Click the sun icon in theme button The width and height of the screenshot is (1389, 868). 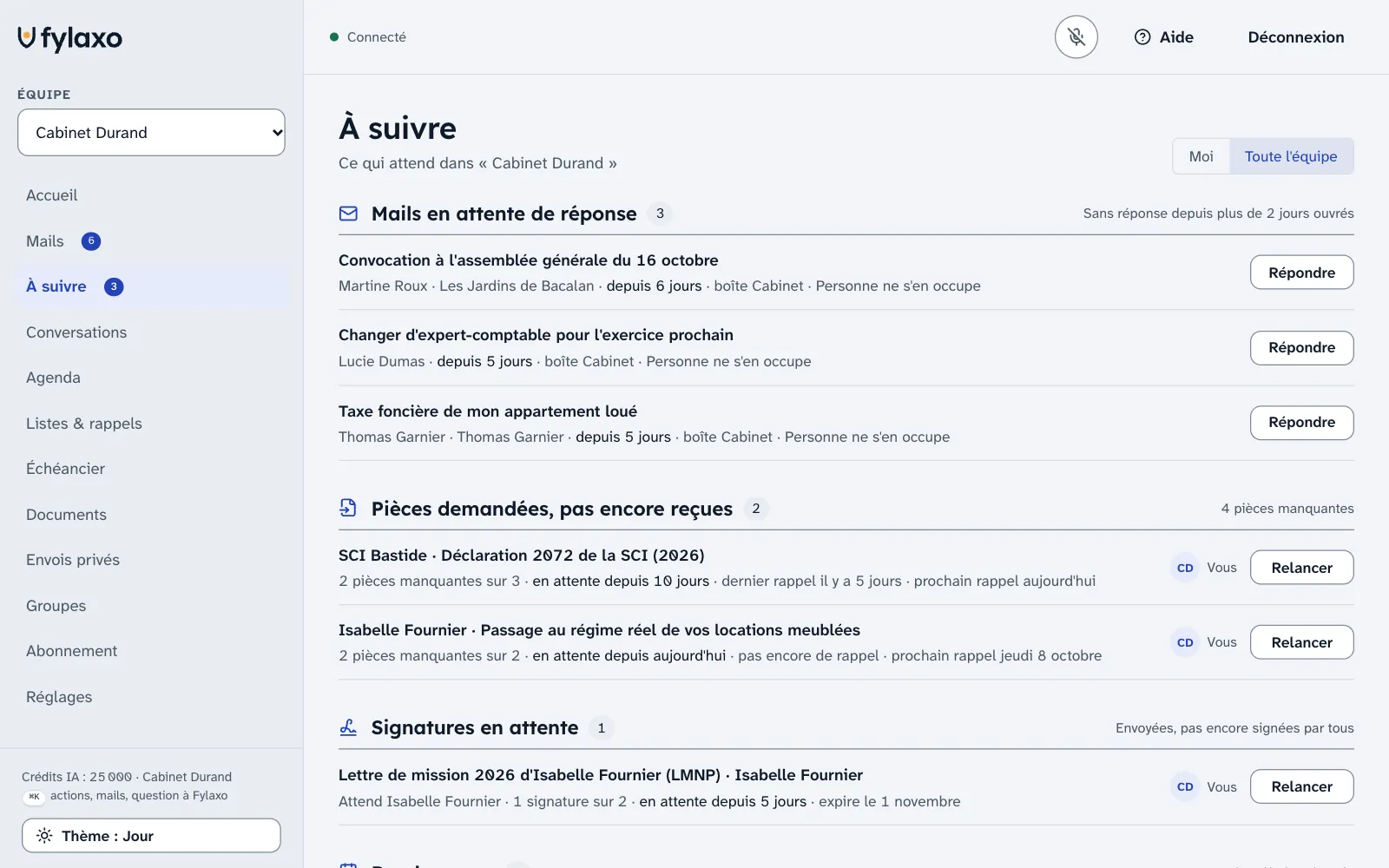44,836
